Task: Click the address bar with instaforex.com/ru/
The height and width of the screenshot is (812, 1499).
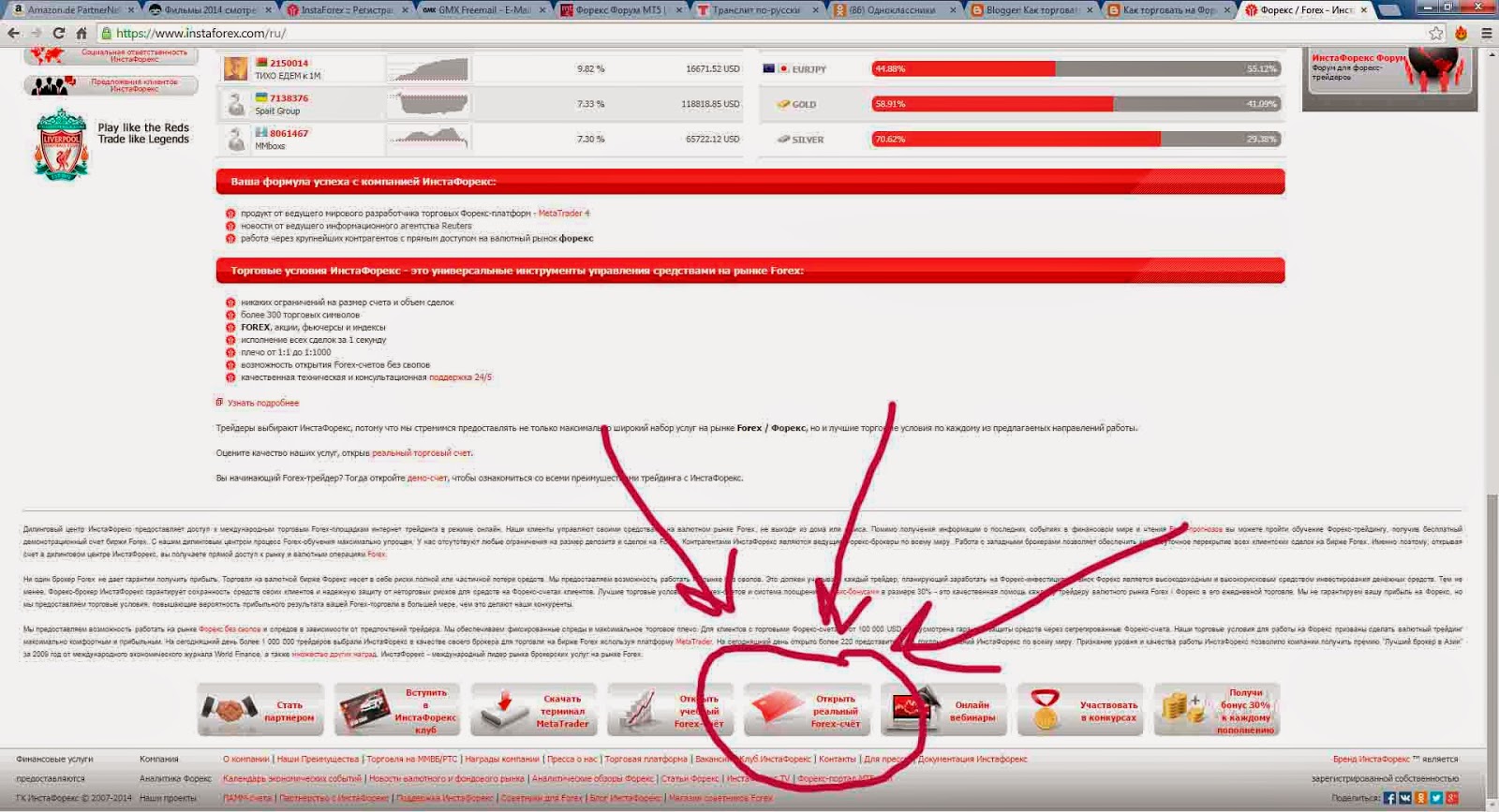Action: coord(759,33)
